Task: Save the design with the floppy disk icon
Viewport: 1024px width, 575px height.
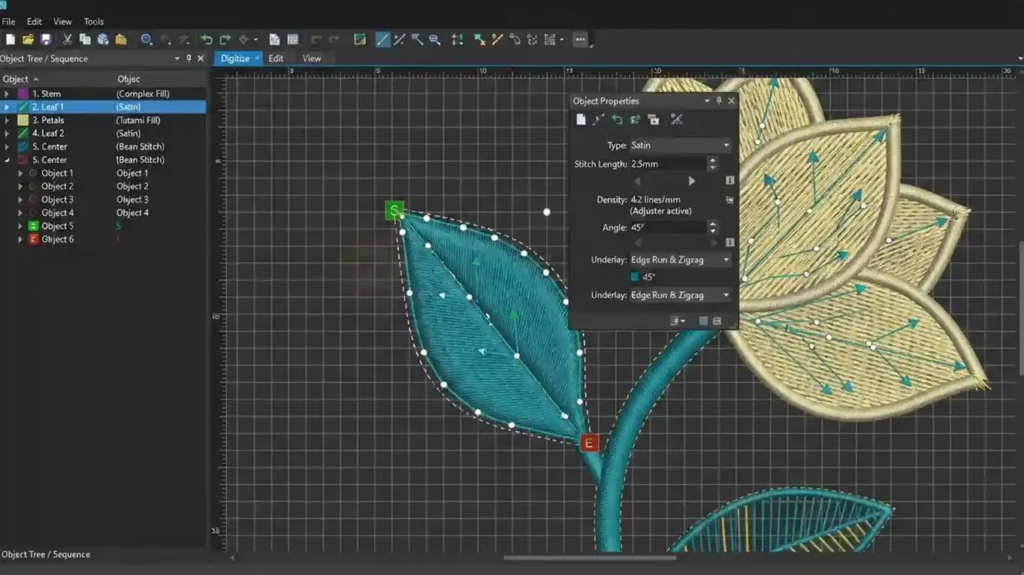Action: pos(46,40)
